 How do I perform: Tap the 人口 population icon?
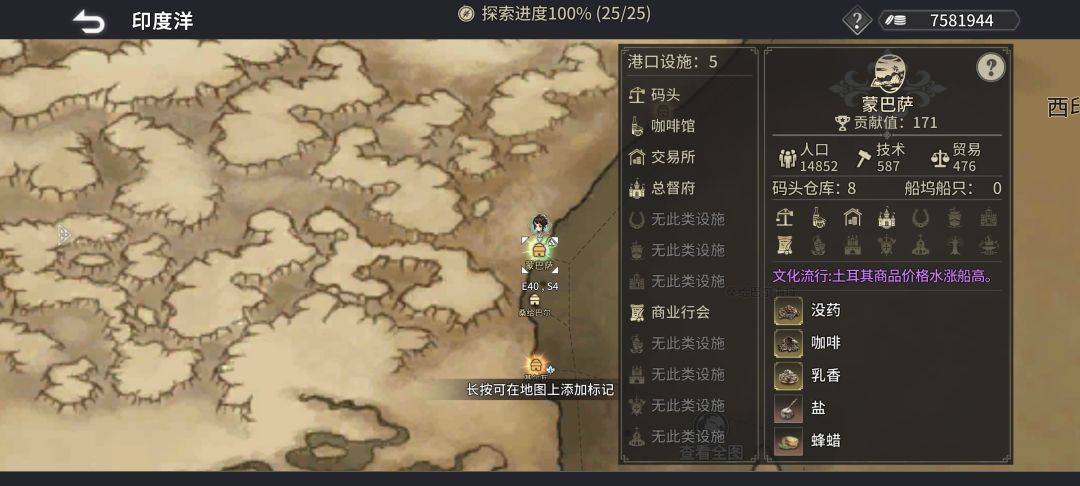[x=787, y=158]
